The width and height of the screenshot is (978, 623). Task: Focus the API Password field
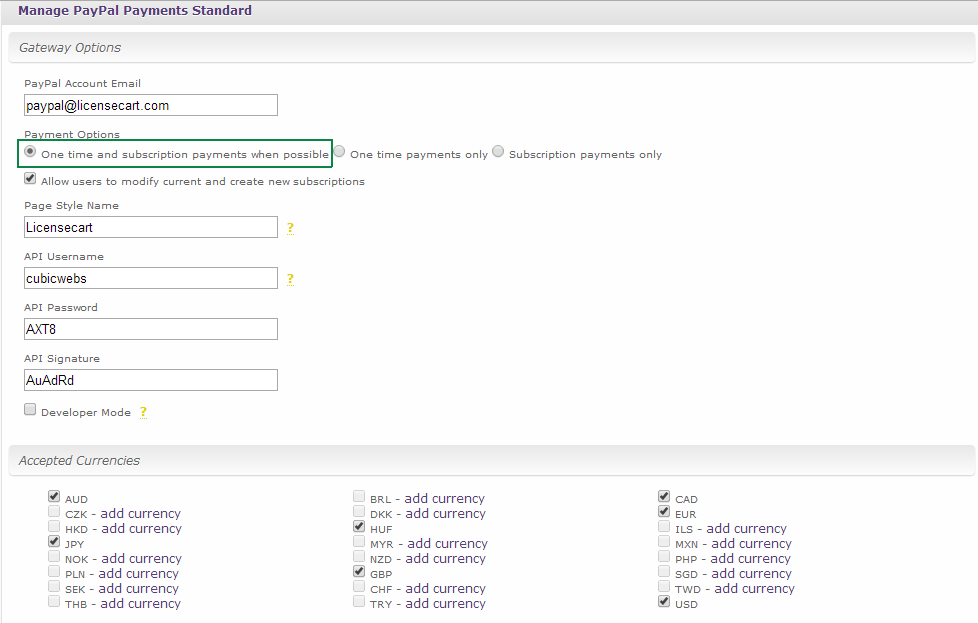[151, 329]
